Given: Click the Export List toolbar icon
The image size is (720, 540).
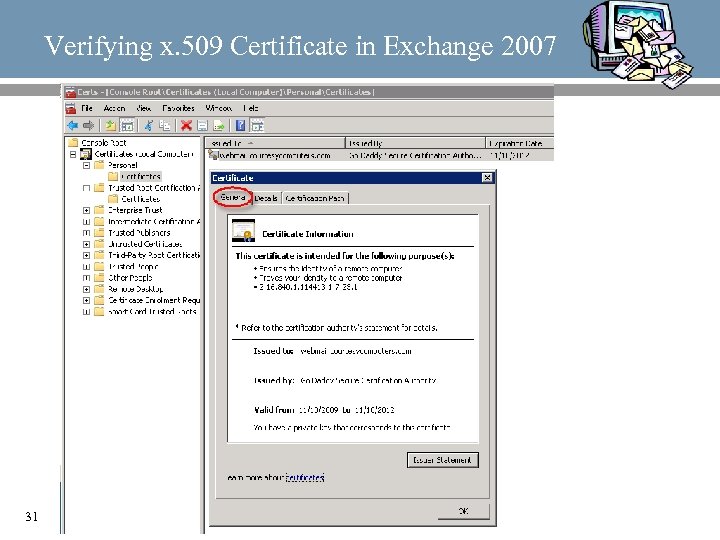Looking at the screenshot, I should click(x=219, y=125).
